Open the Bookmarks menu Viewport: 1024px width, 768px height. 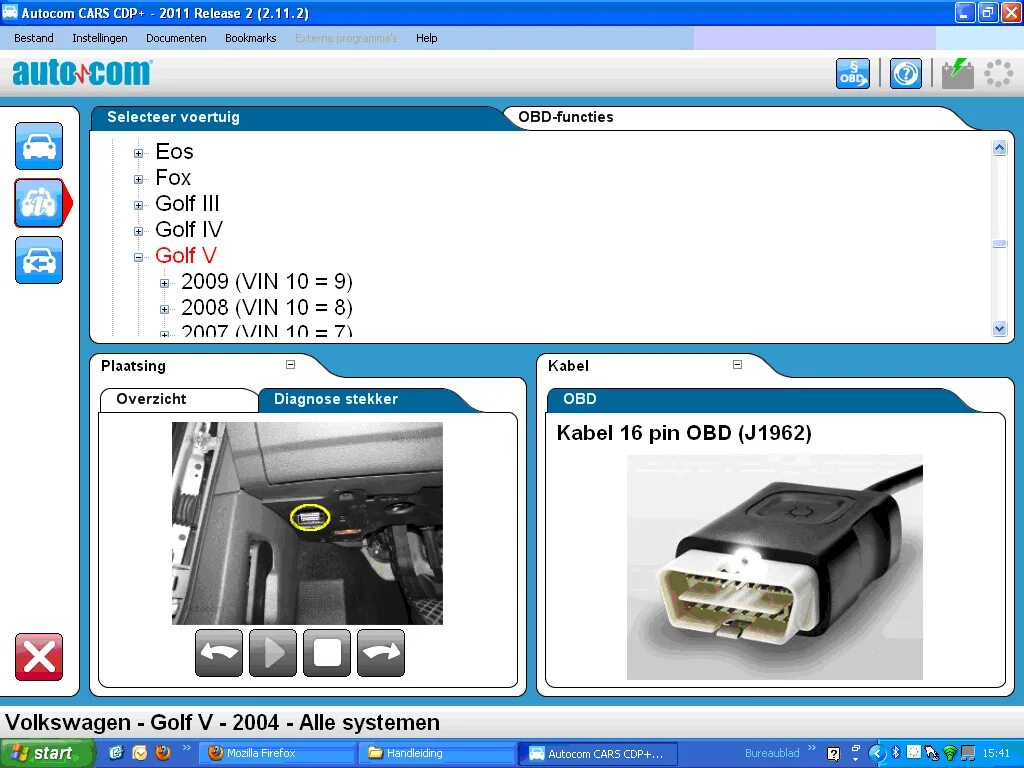(251, 38)
